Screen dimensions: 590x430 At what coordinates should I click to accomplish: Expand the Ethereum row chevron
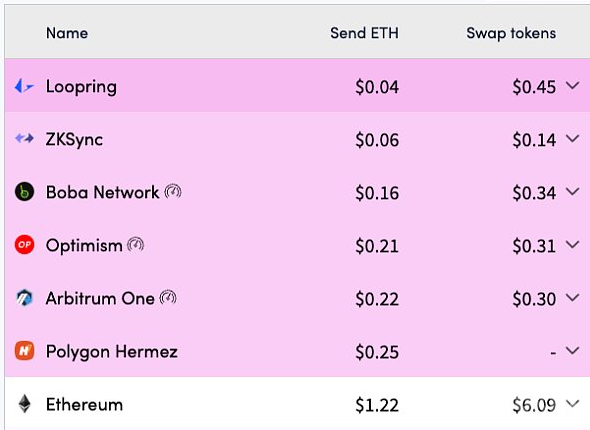[x=573, y=404]
